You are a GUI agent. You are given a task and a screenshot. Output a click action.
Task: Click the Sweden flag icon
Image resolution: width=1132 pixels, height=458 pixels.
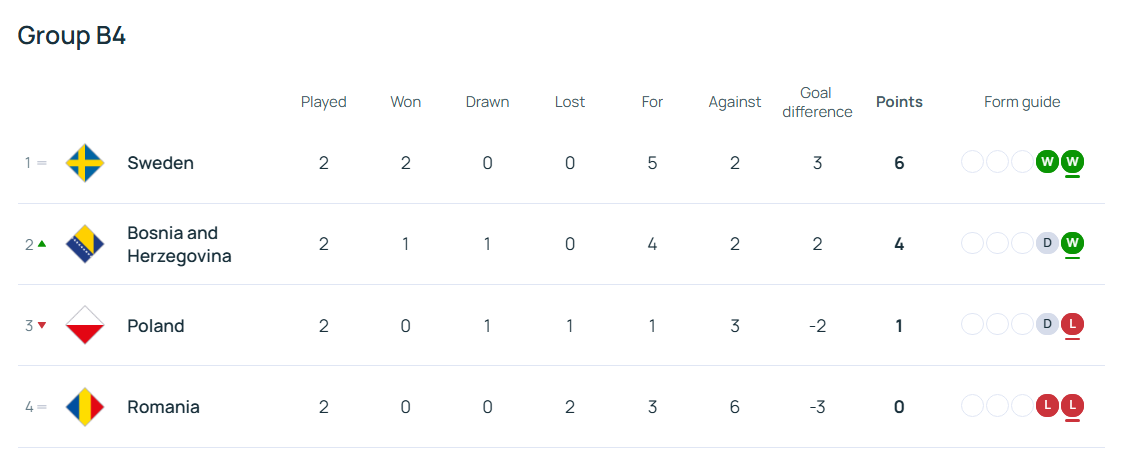click(85, 163)
